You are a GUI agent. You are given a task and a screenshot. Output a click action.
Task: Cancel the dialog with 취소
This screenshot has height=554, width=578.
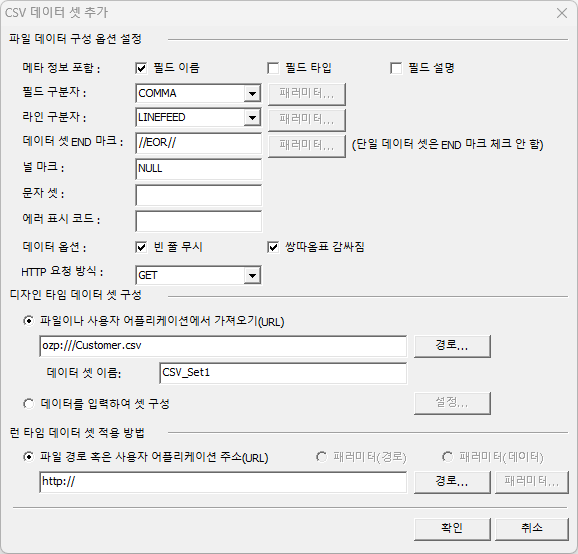(x=532, y=529)
